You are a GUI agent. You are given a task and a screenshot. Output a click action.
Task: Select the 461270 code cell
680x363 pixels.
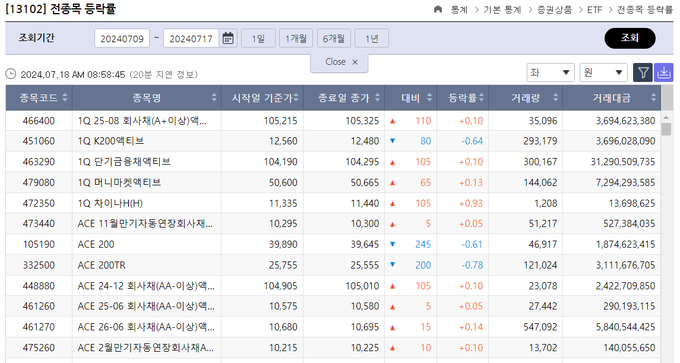pyautogui.click(x=39, y=327)
